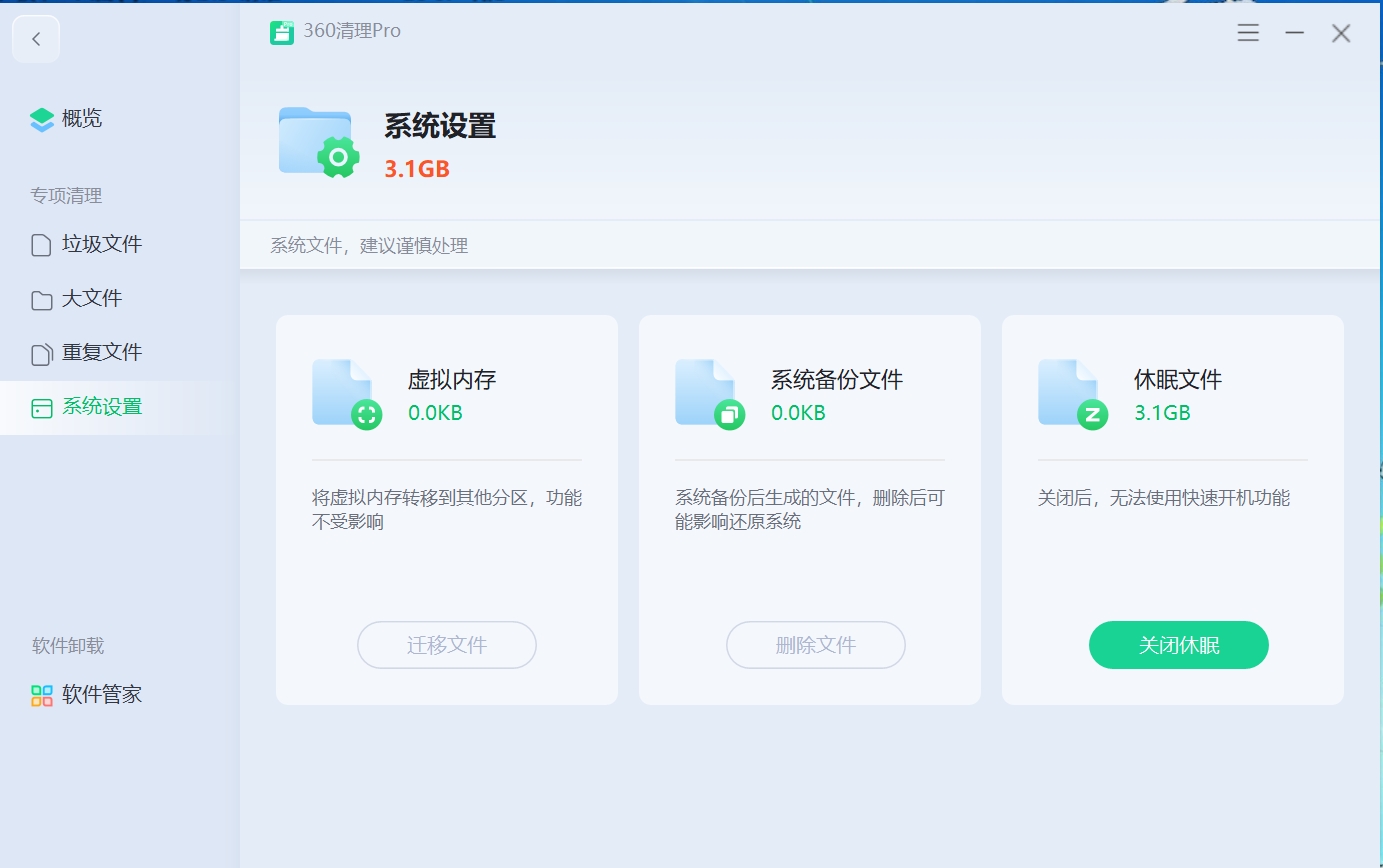
Task: Click the 系统文件，建议谨慎处理 notice
Action: point(369,246)
